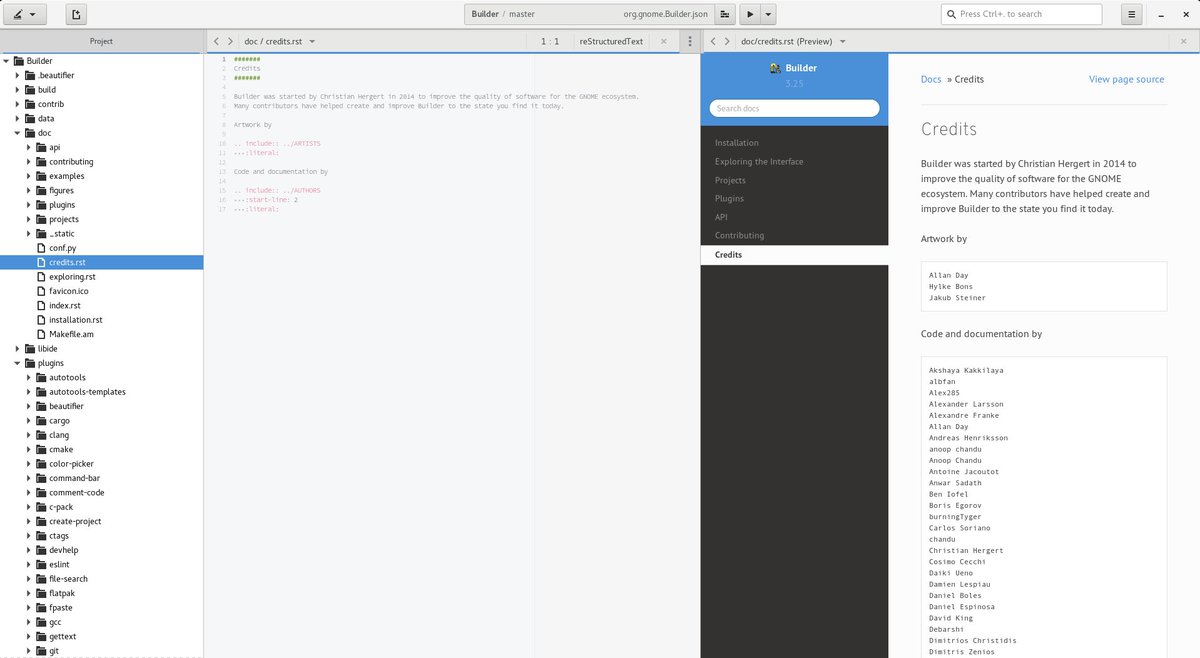The image size is (1200, 658).
Task: Select the Project panel header
Action: pyautogui.click(x=101, y=41)
